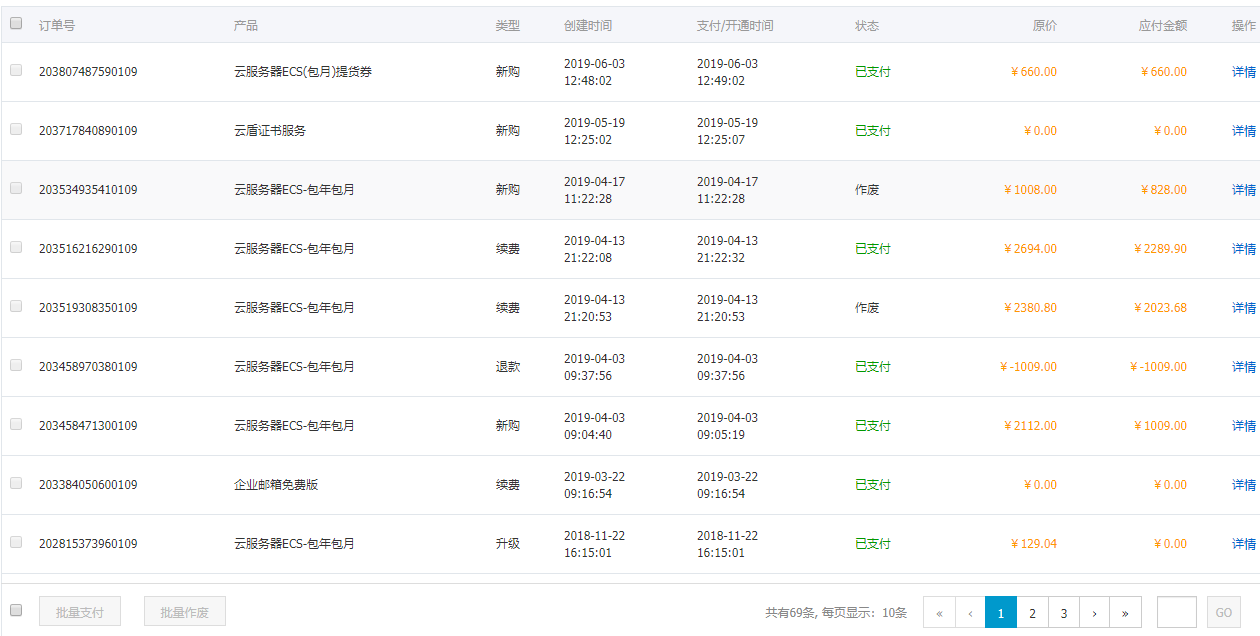Go to page 2 of orders
Screen dimensions: 1260x636
point(1032,613)
